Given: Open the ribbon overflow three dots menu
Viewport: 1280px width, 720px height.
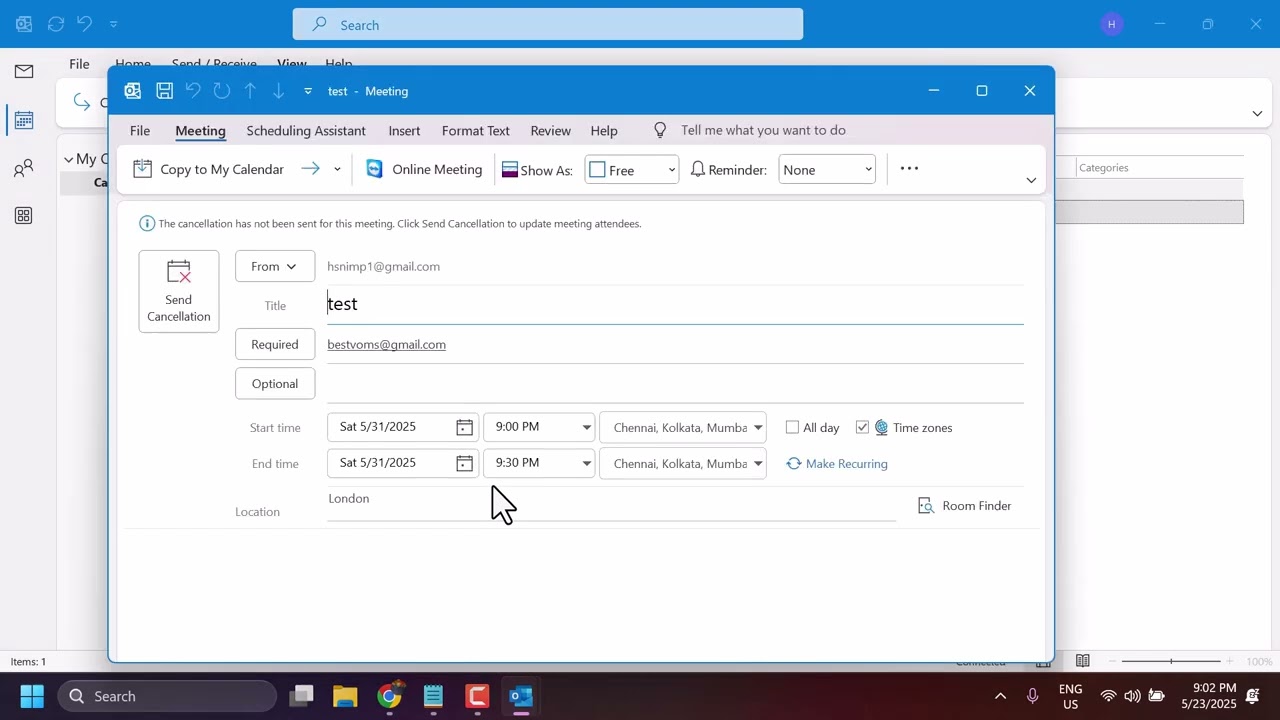Looking at the screenshot, I should tap(909, 168).
